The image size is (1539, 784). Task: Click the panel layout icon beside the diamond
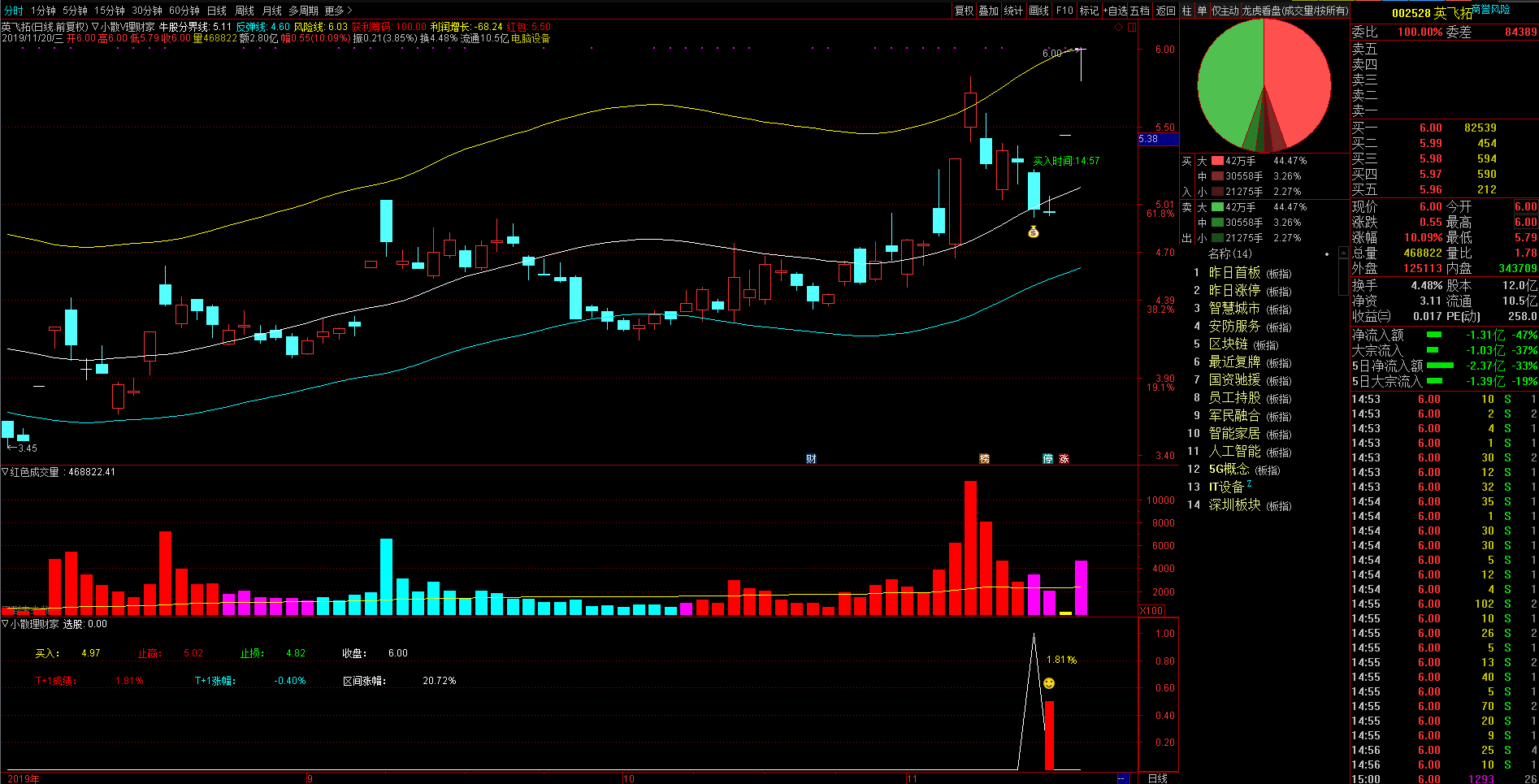[x=1130, y=27]
